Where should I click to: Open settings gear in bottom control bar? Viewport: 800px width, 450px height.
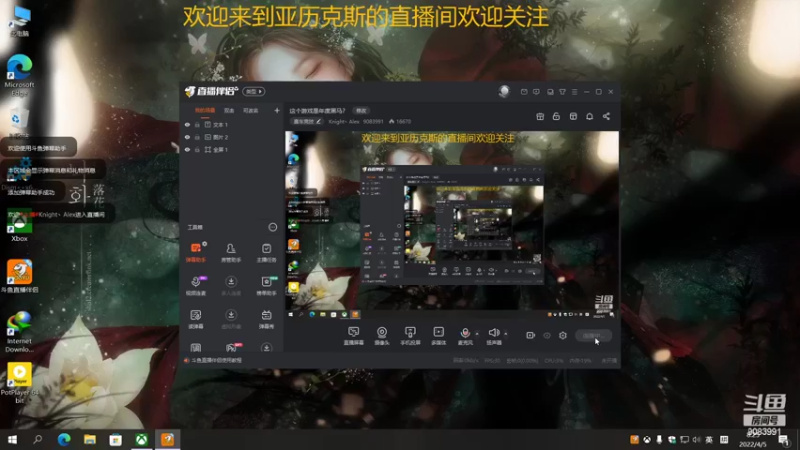pyautogui.click(x=563, y=335)
